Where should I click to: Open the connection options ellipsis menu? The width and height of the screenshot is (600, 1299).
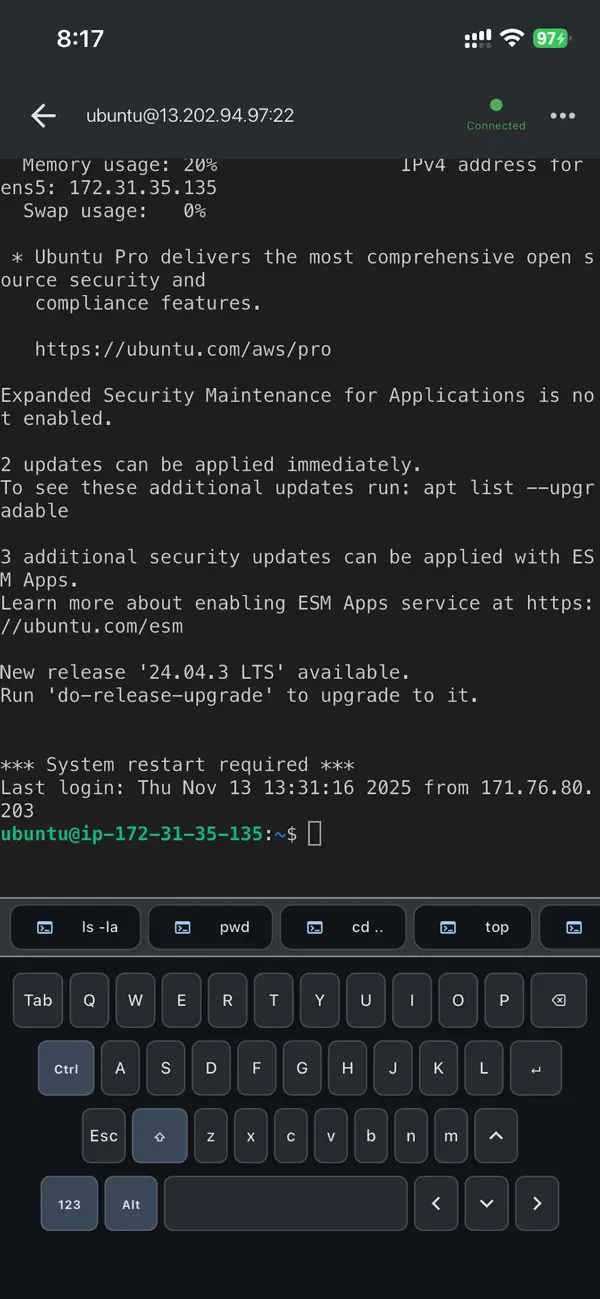[562, 115]
